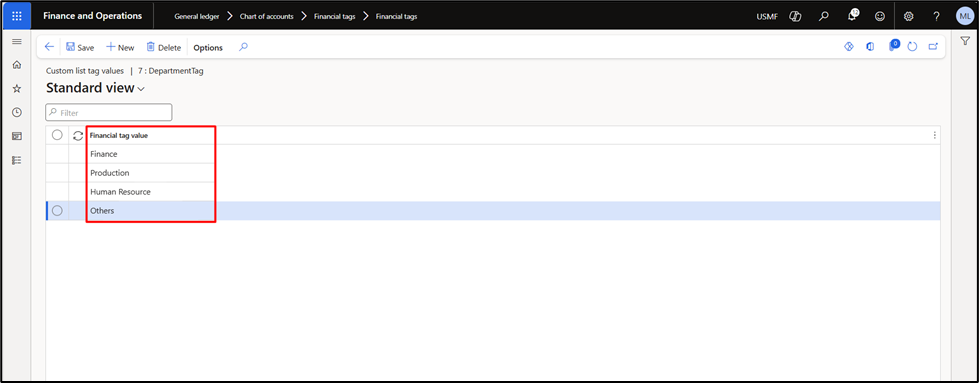
Task: Go to Chart of accounts breadcrumb
Action: pos(267,17)
